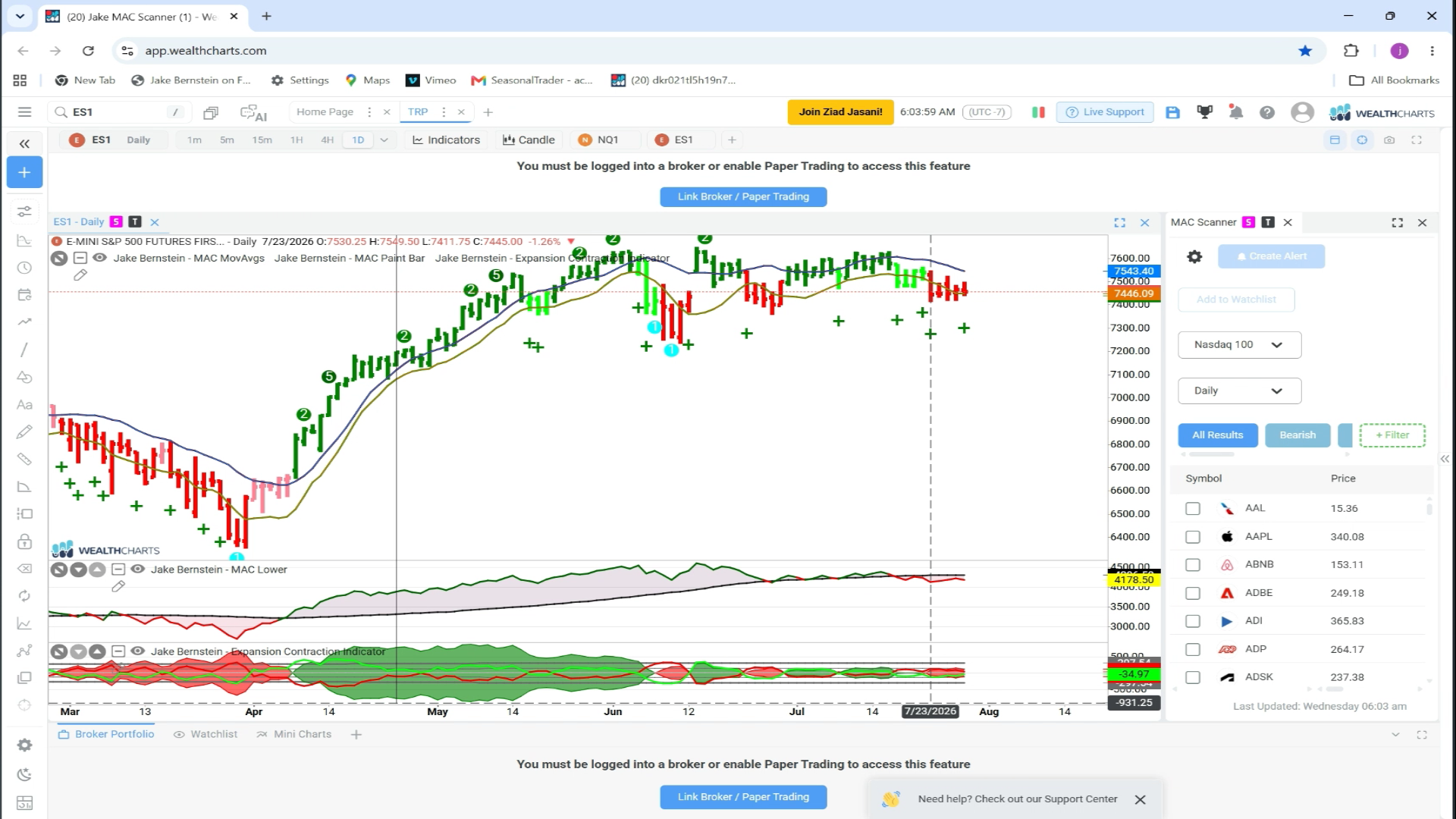This screenshot has width=1456, height=819.
Task: Select the pencil drawing tool in sidebar
Action: pos(24,431)
